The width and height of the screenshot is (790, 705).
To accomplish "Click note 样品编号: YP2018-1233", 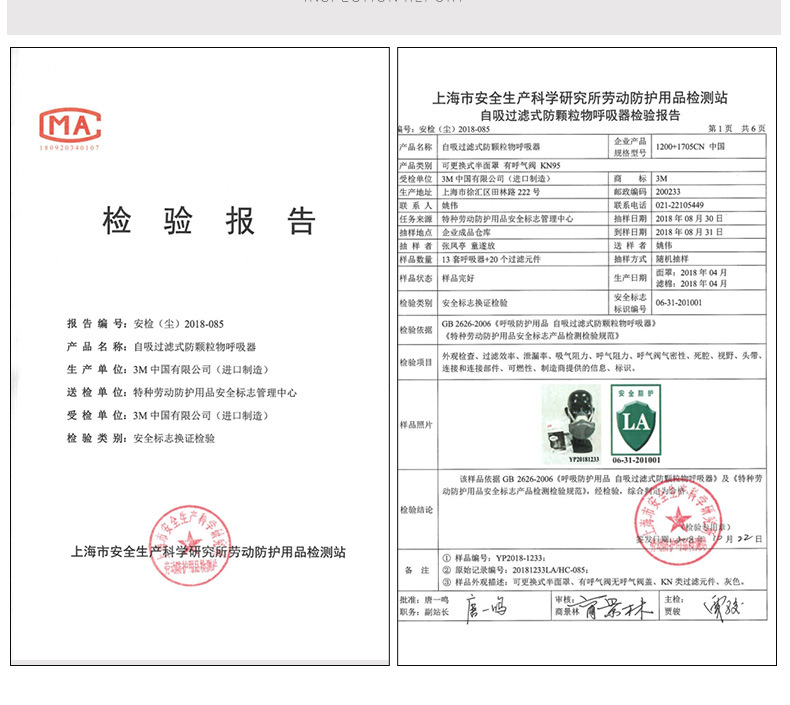I will [x=494, y=558].
